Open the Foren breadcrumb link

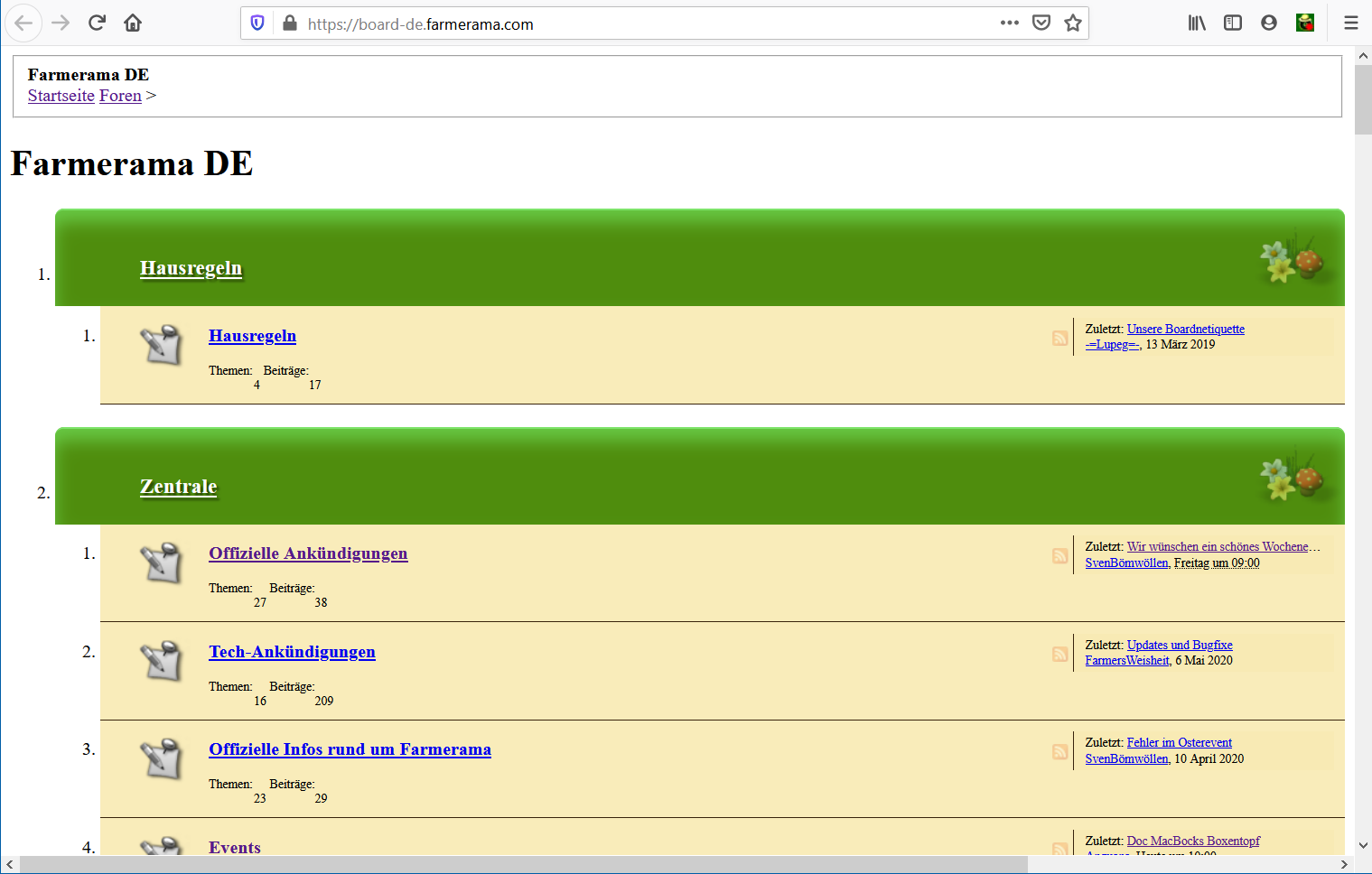tap(120, 96)
